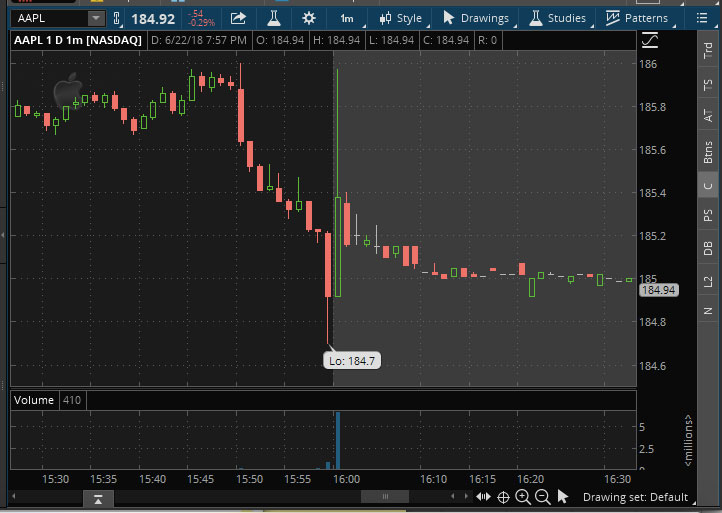Open the symbol selector dropdown arrow
This screenshot has width=722, height=513.
[96, 18]
